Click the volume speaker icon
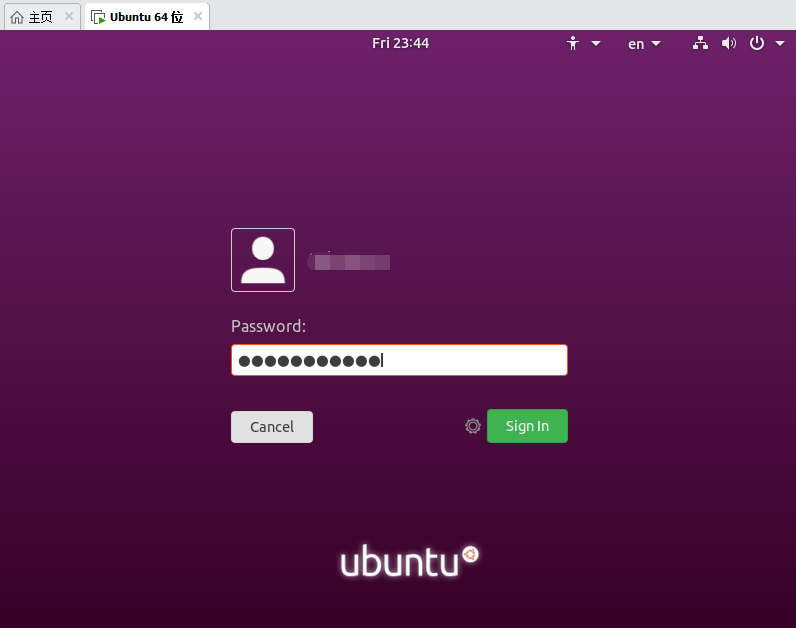The width and height of the screenshot is (796, 628). point(729,43)
